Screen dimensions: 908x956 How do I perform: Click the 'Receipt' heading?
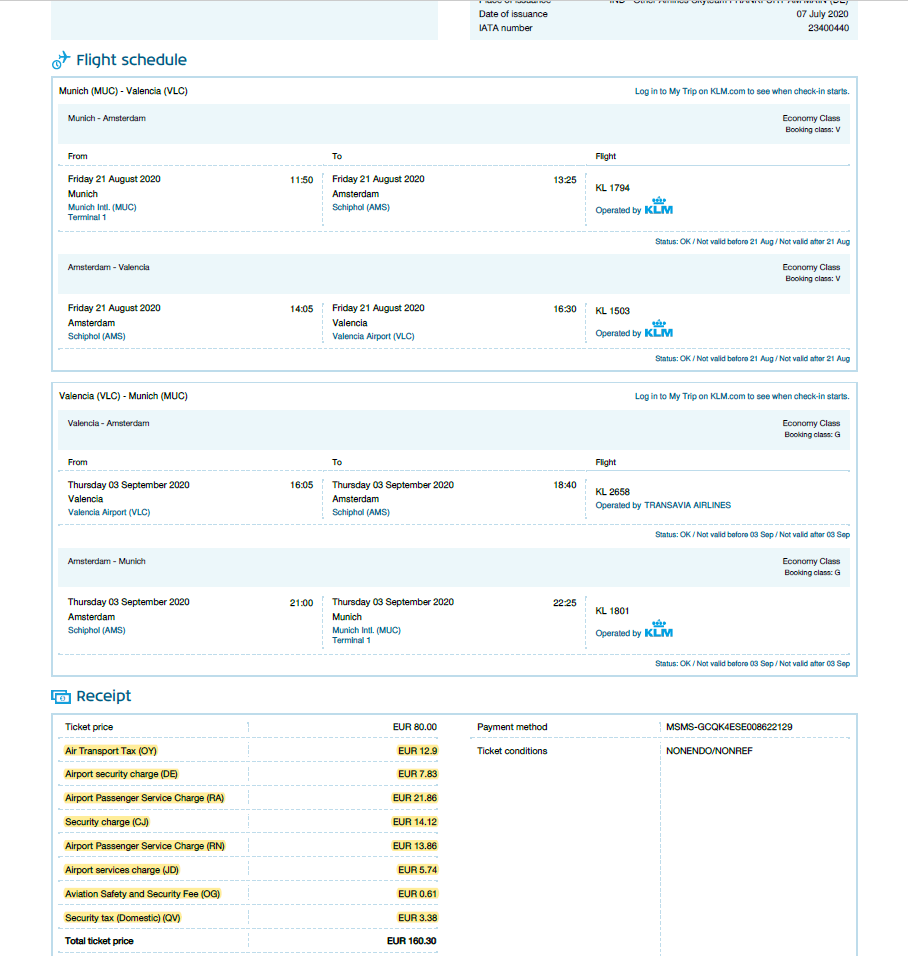104,696
